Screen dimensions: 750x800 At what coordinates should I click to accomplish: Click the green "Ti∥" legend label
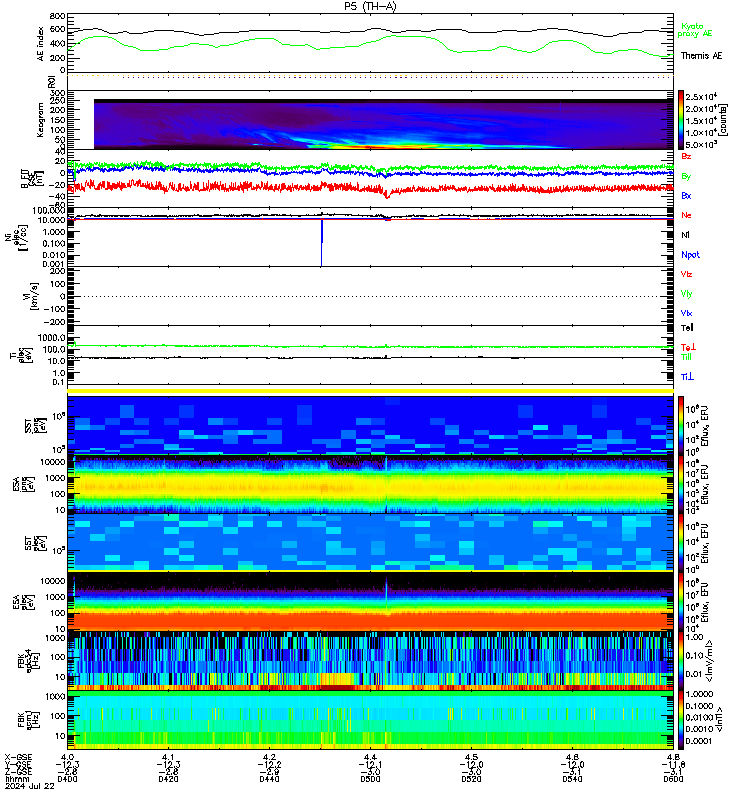coord(686,357)
